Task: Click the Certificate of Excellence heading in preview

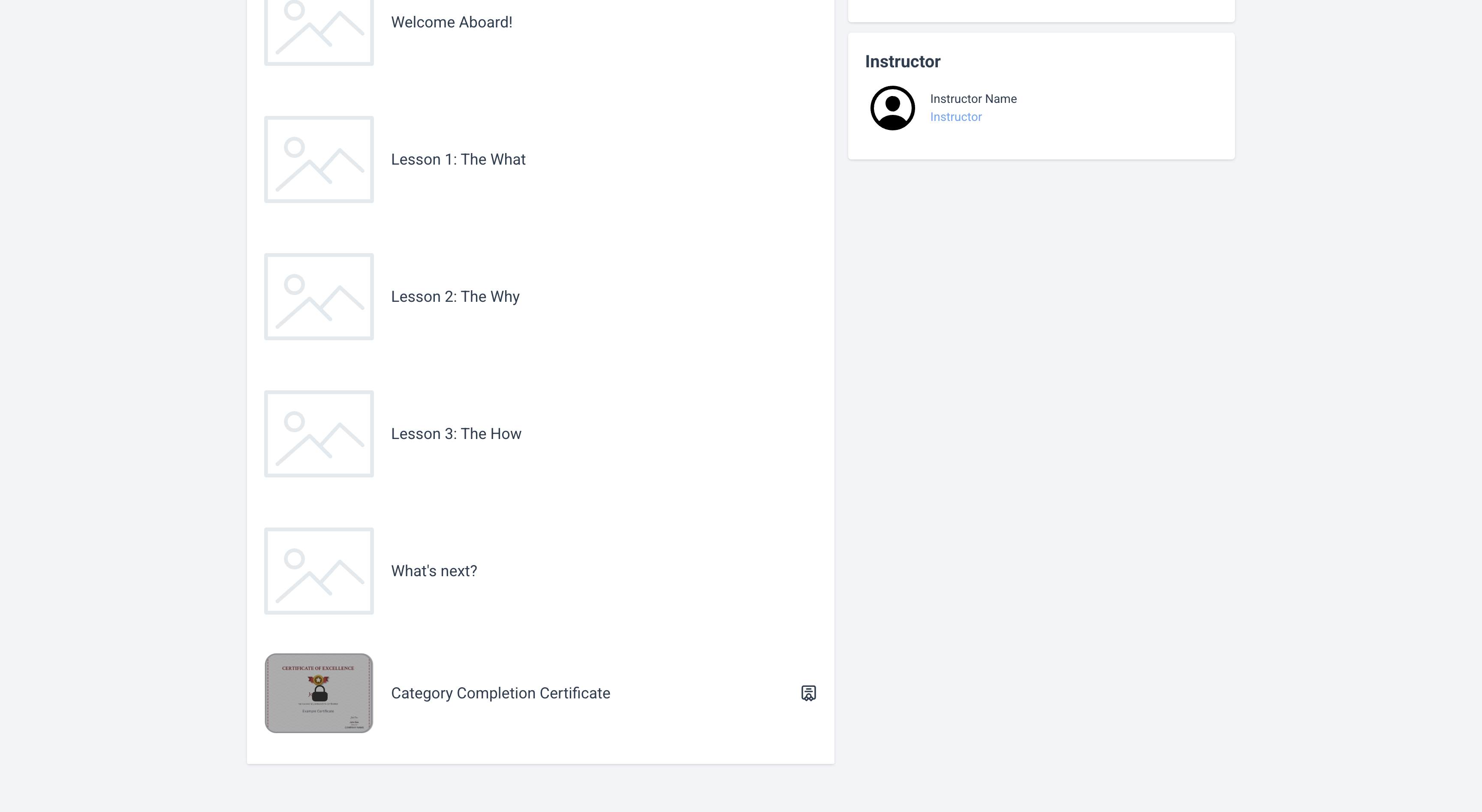Action: point(318,668)
